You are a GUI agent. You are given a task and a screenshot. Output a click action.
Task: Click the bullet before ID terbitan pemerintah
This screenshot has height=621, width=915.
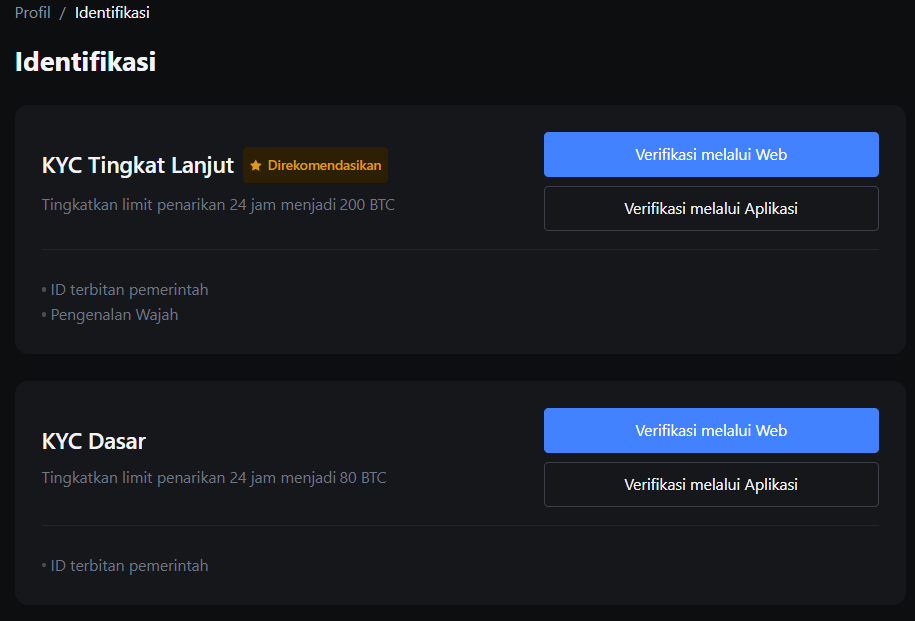pos(43,289)
